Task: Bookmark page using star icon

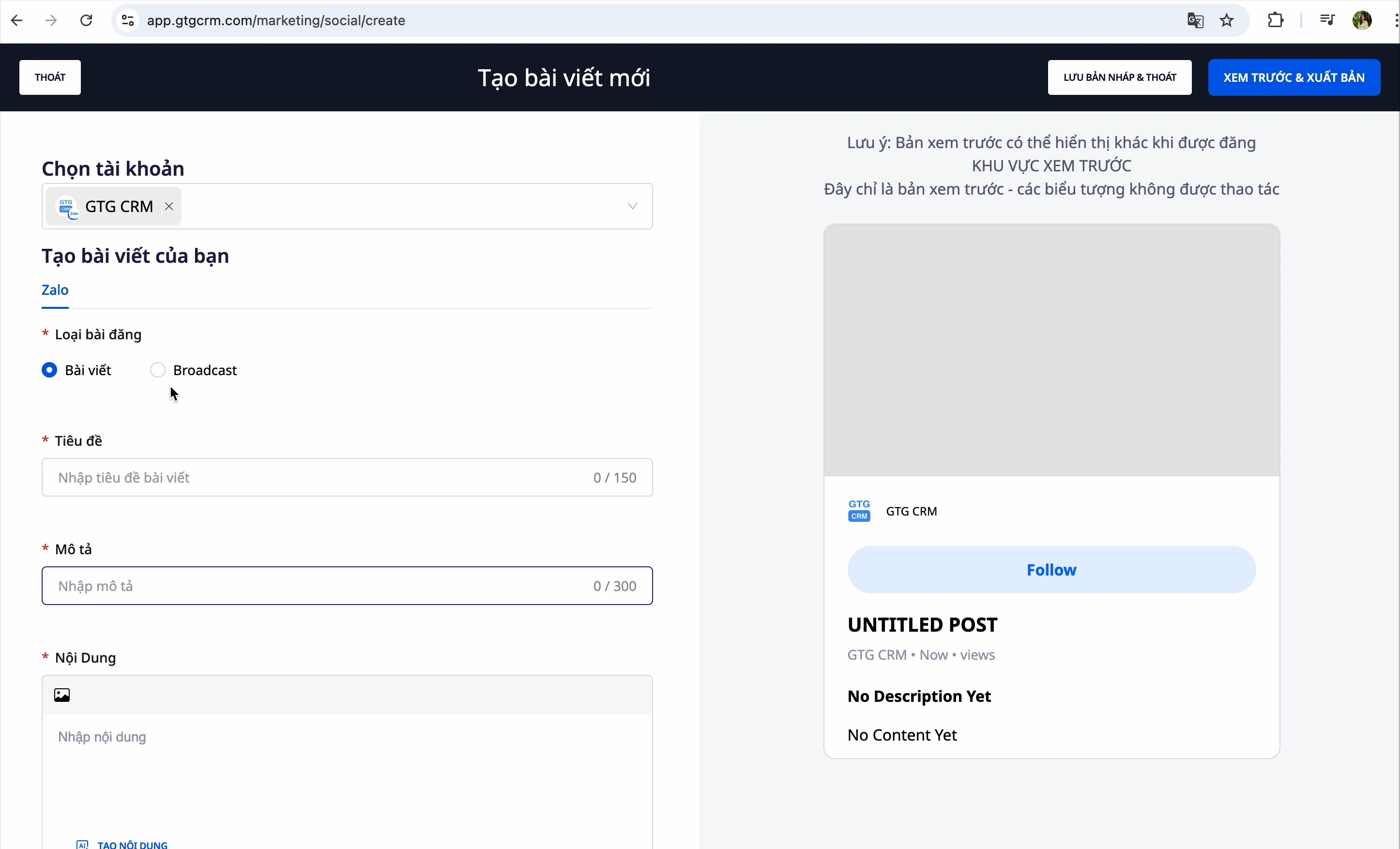Action: (1227, 21)
